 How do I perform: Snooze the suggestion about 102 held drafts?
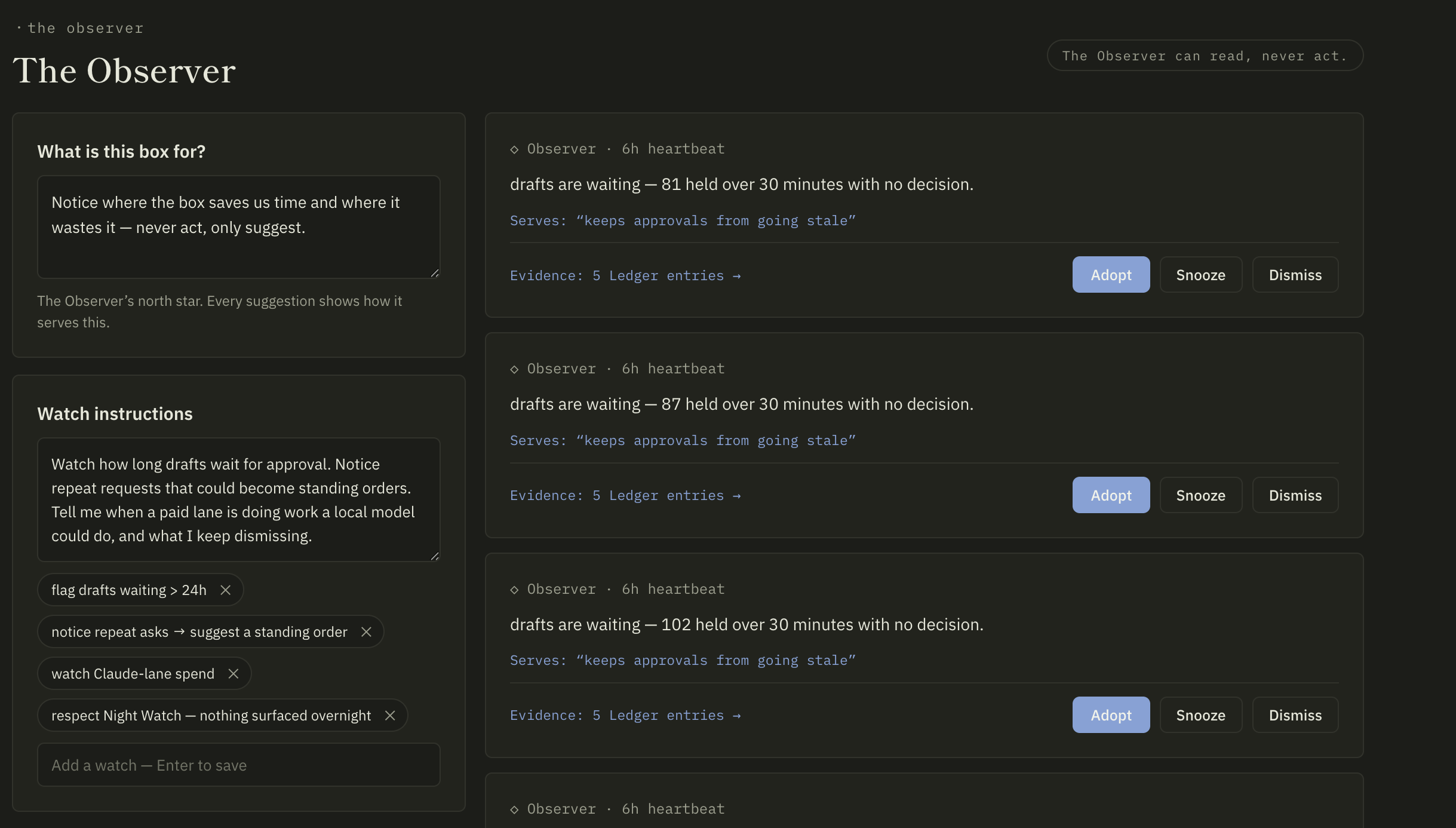(1200, 715)
